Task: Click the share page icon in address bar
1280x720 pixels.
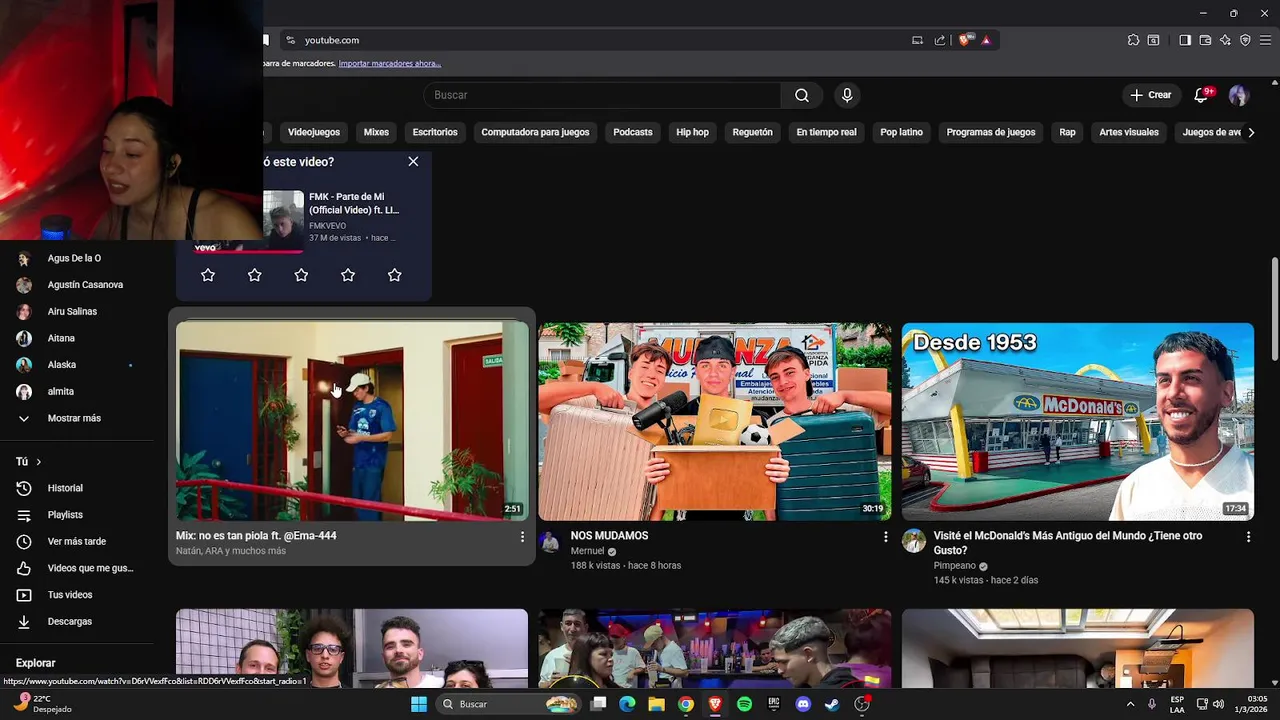Action: coord(940,40)
